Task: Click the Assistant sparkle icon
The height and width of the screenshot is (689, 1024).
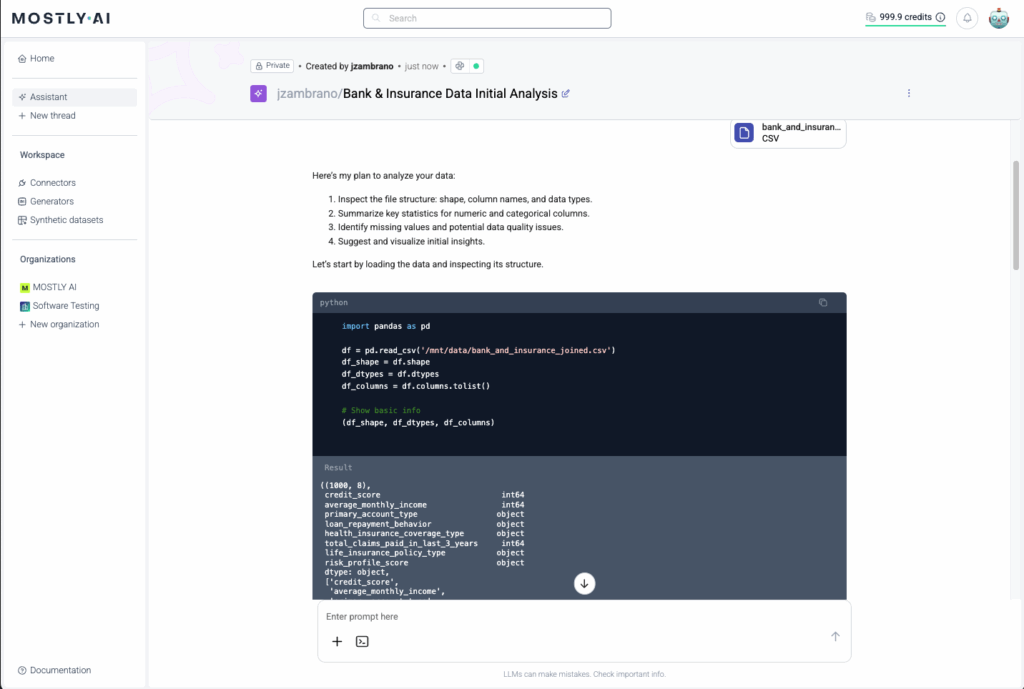Action: coord(22,97)
